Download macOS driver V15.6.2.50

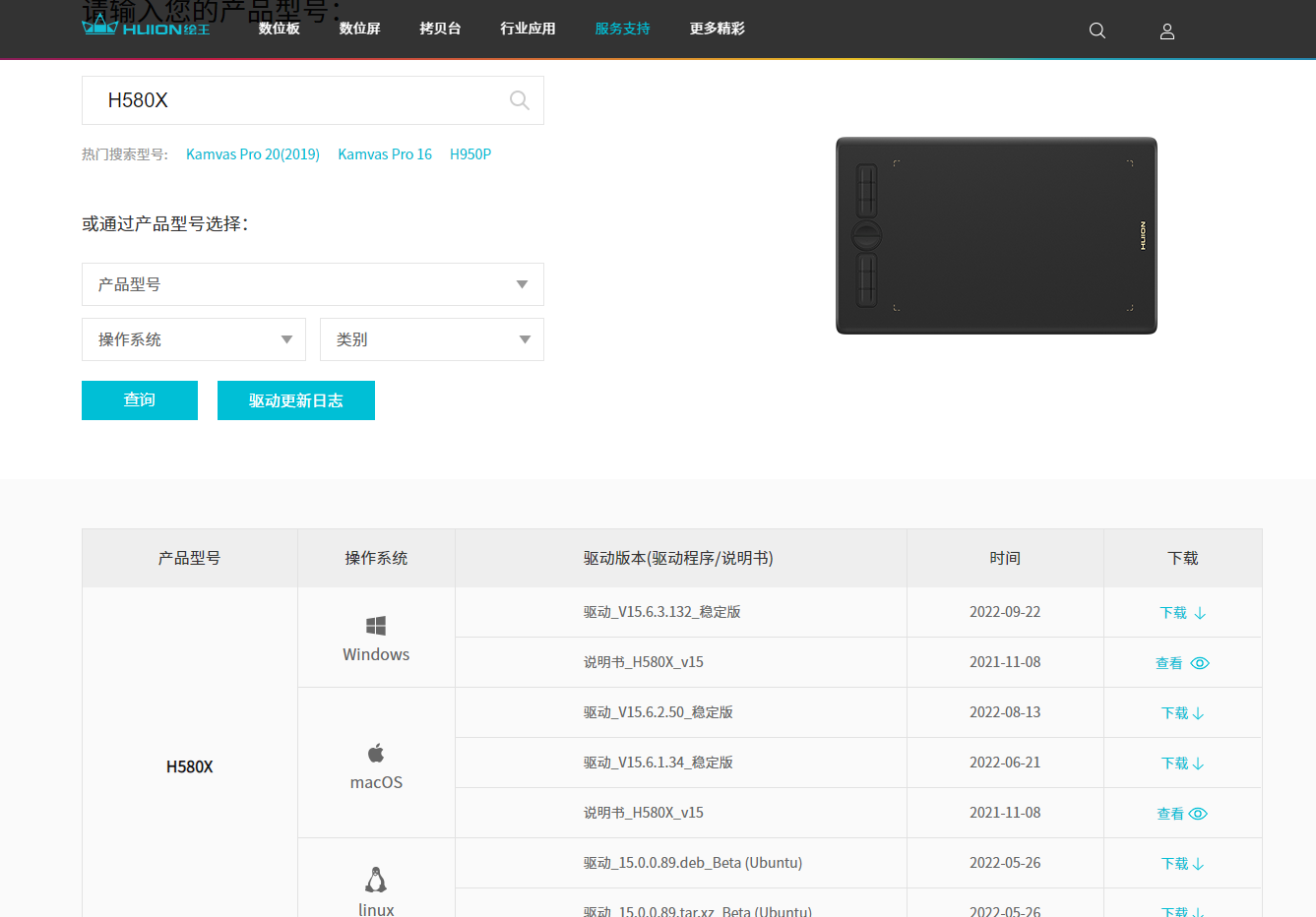(1183, 713)
